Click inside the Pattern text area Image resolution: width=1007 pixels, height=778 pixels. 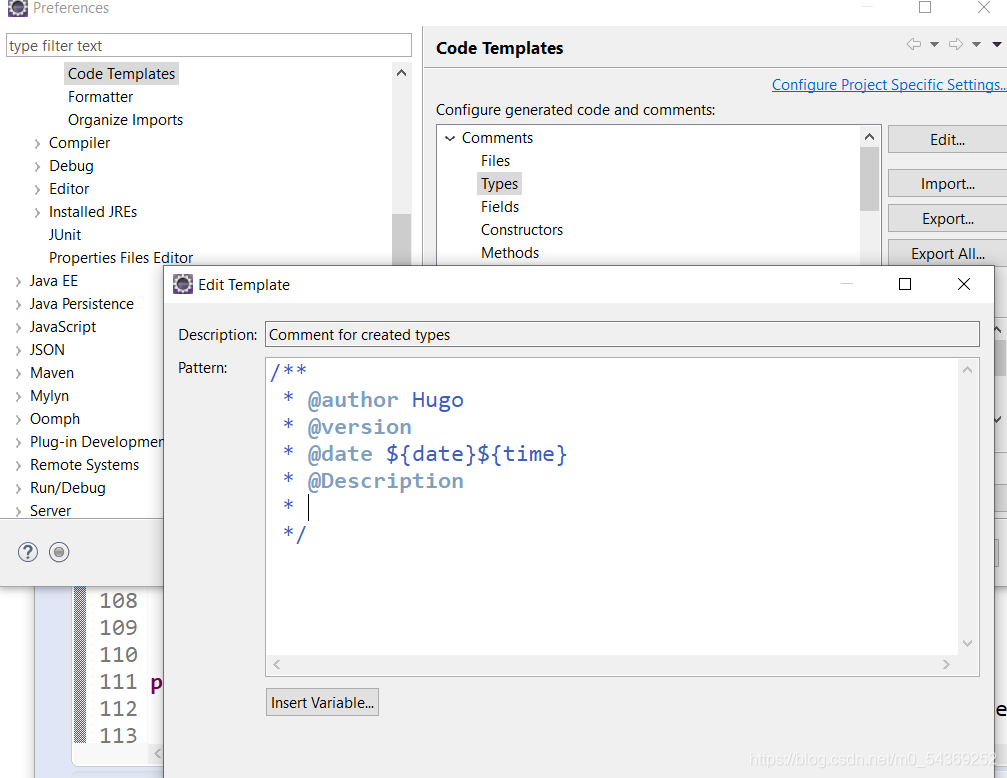(x=611, y=506)
